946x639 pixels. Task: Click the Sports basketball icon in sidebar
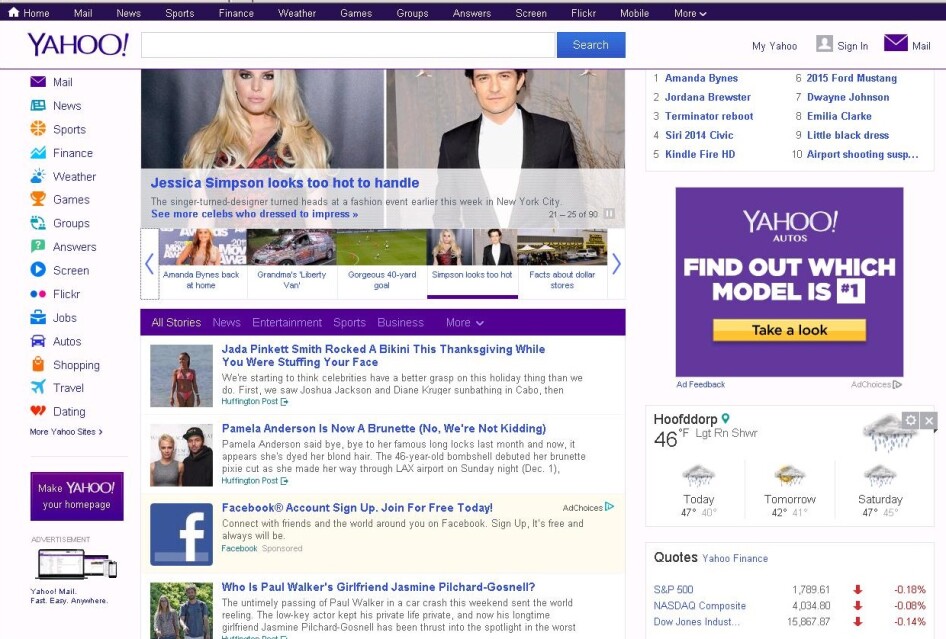[x=38, y=129]
